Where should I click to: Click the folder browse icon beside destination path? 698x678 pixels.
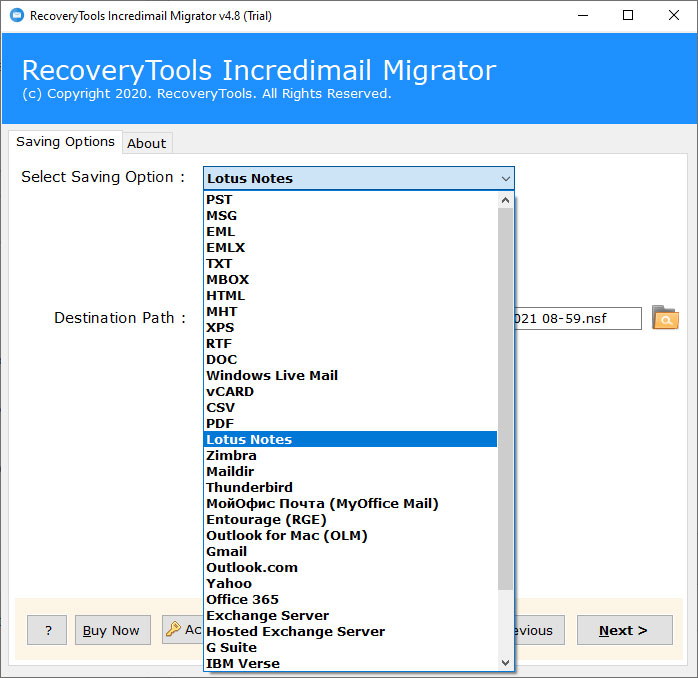point(665,318)
